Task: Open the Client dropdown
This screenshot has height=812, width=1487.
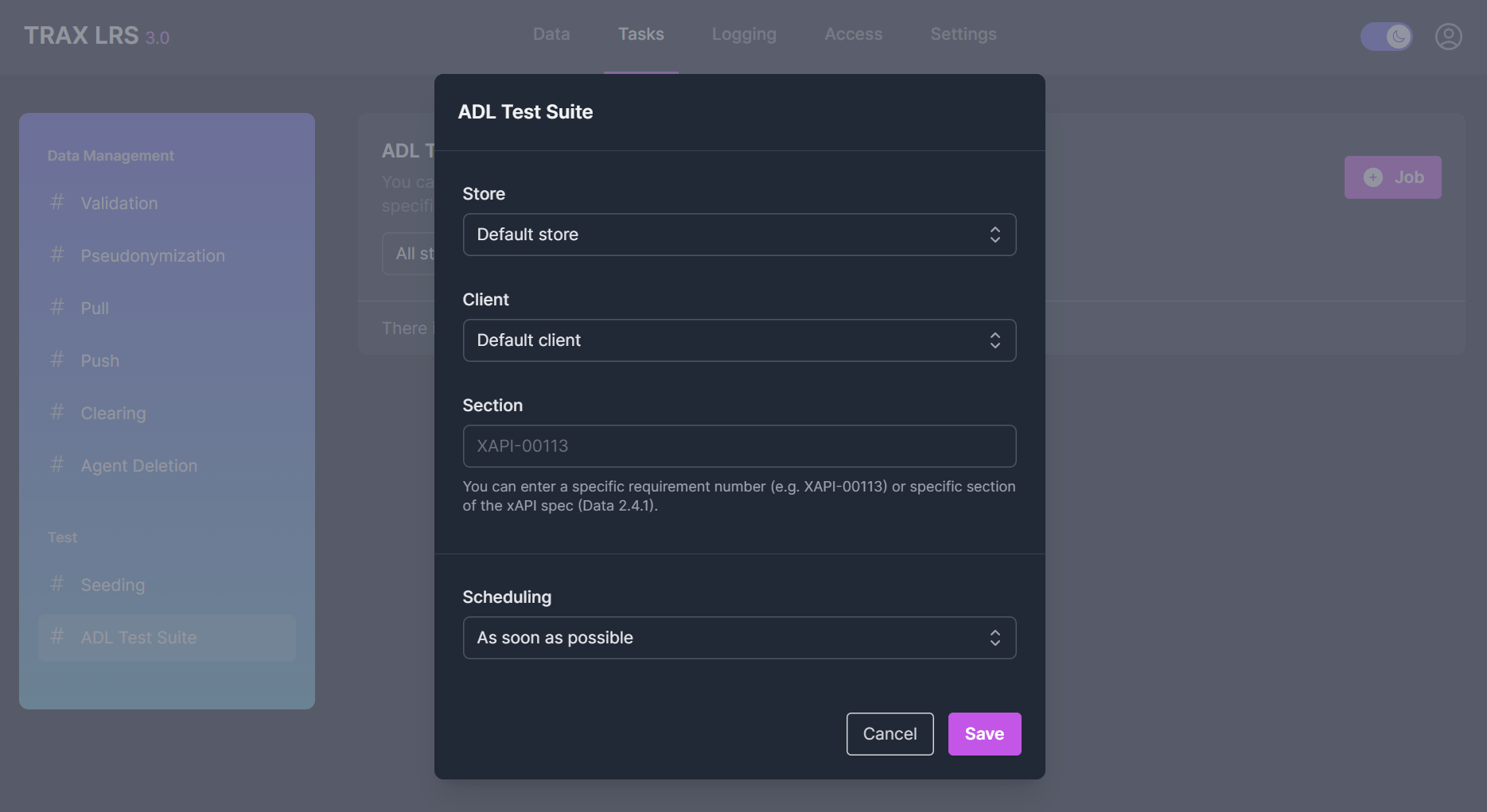Action: point(738,340)
